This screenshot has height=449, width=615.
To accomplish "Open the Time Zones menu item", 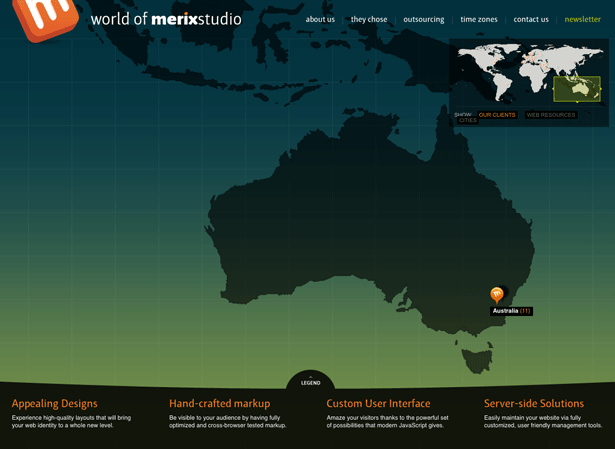I will (x=479, y=19).
